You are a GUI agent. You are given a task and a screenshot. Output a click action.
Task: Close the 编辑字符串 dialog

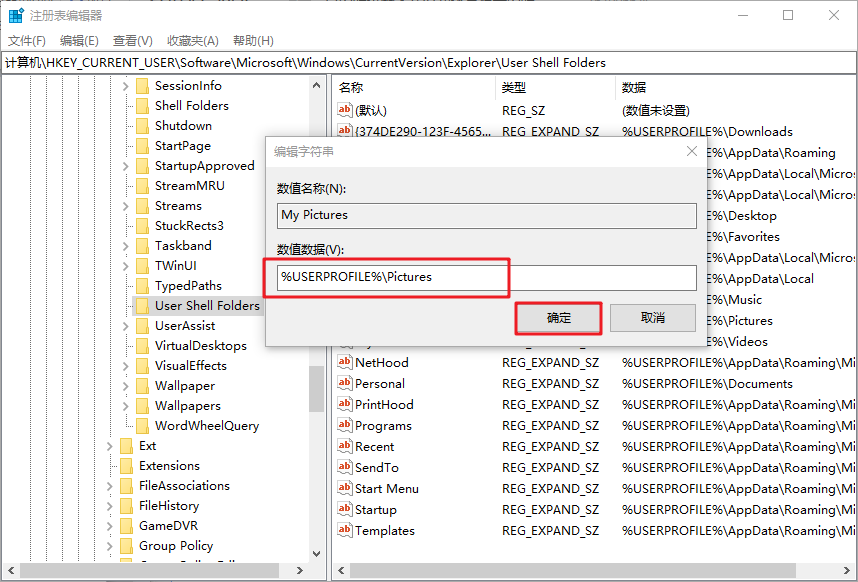pyautogui.click(x=691, y=151)
